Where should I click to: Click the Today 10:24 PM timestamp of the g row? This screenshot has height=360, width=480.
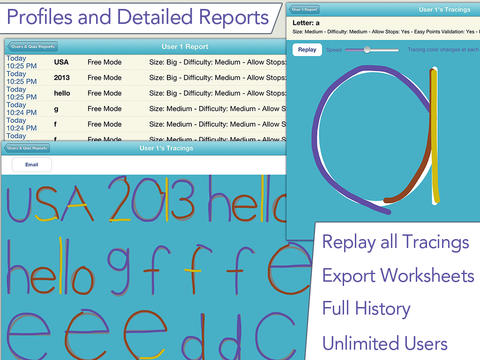pyautogui.click(x=21, y=109)
